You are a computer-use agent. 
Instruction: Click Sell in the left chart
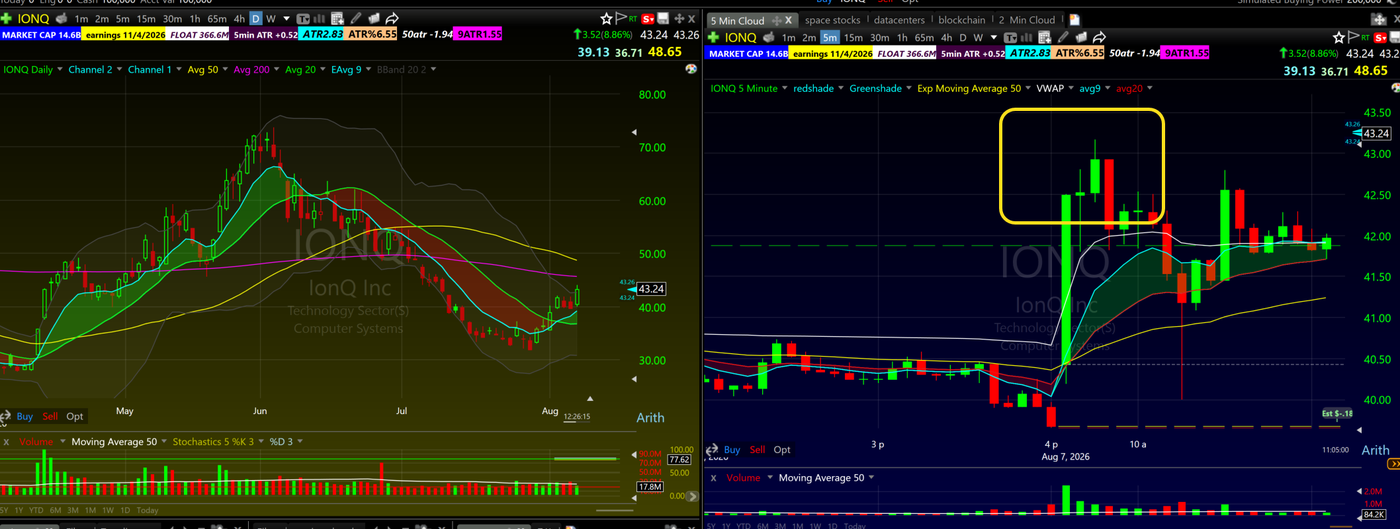coord(50,416)
